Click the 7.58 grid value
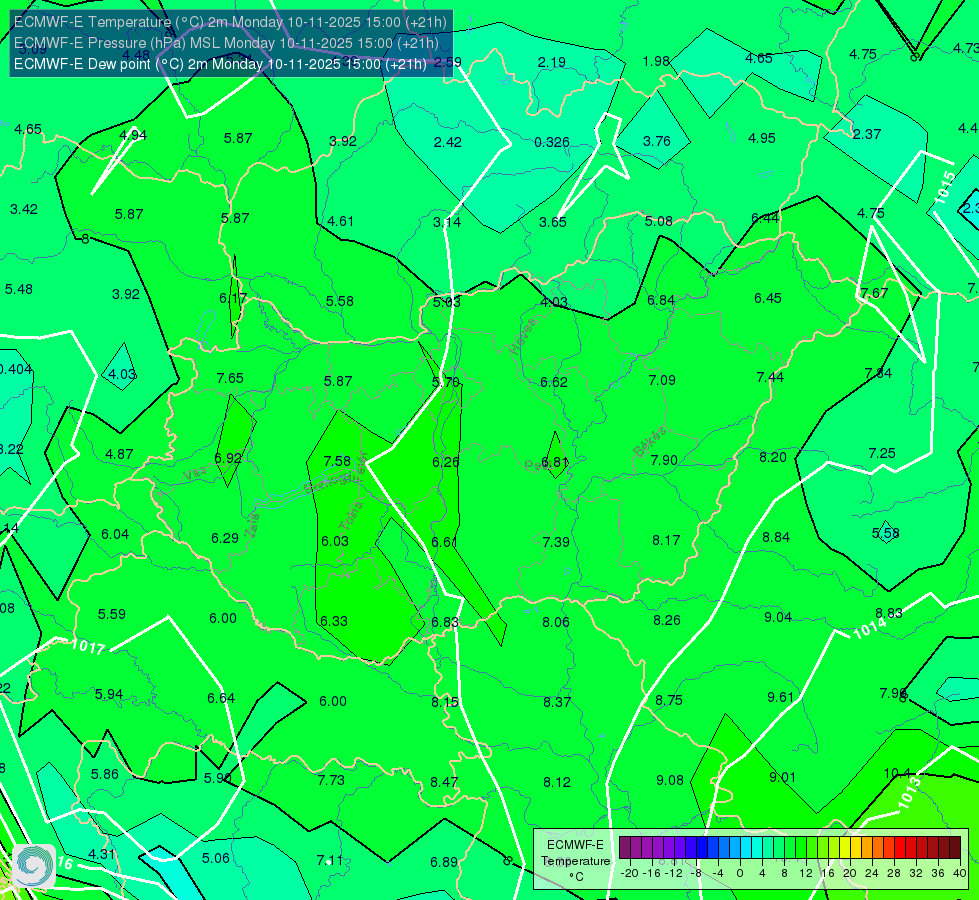The image size is (979, 900). (x=337, y=461)
